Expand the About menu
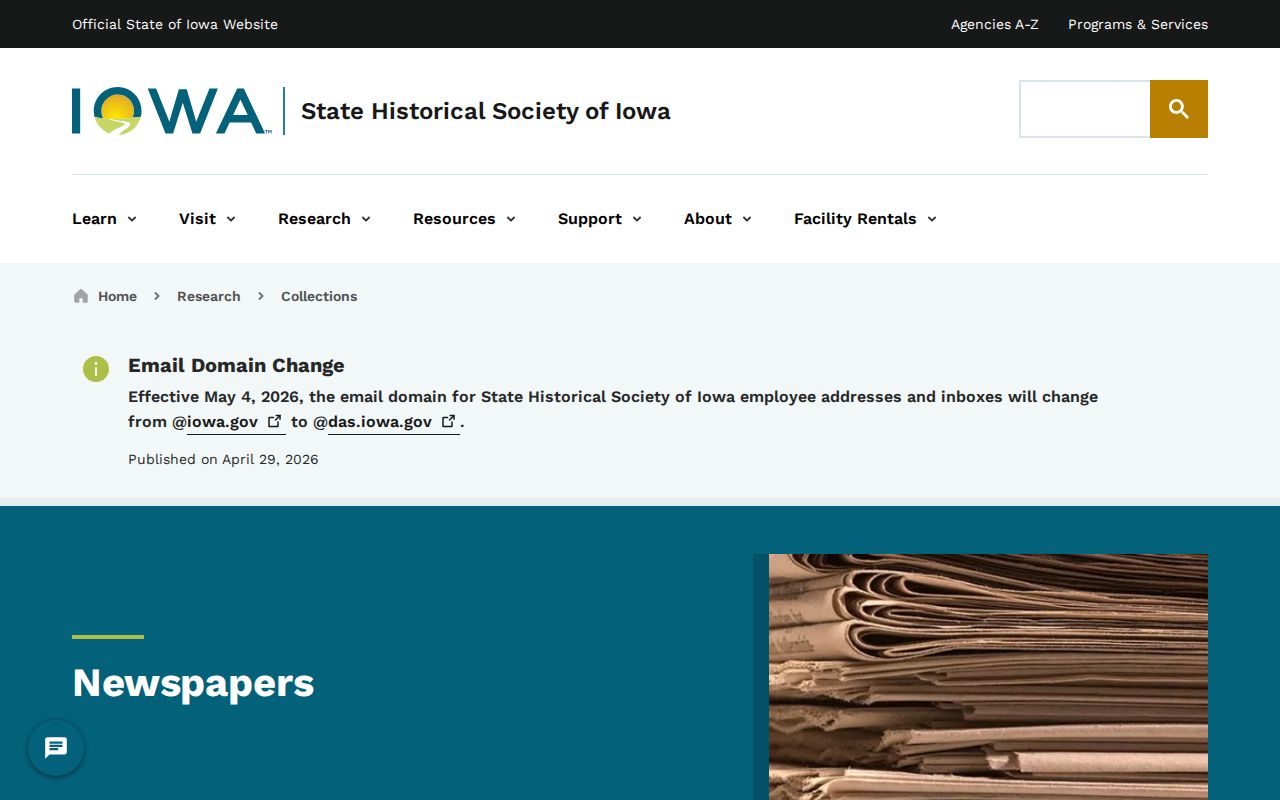This screenshot has width=1280, height=800. coord(718,219)
